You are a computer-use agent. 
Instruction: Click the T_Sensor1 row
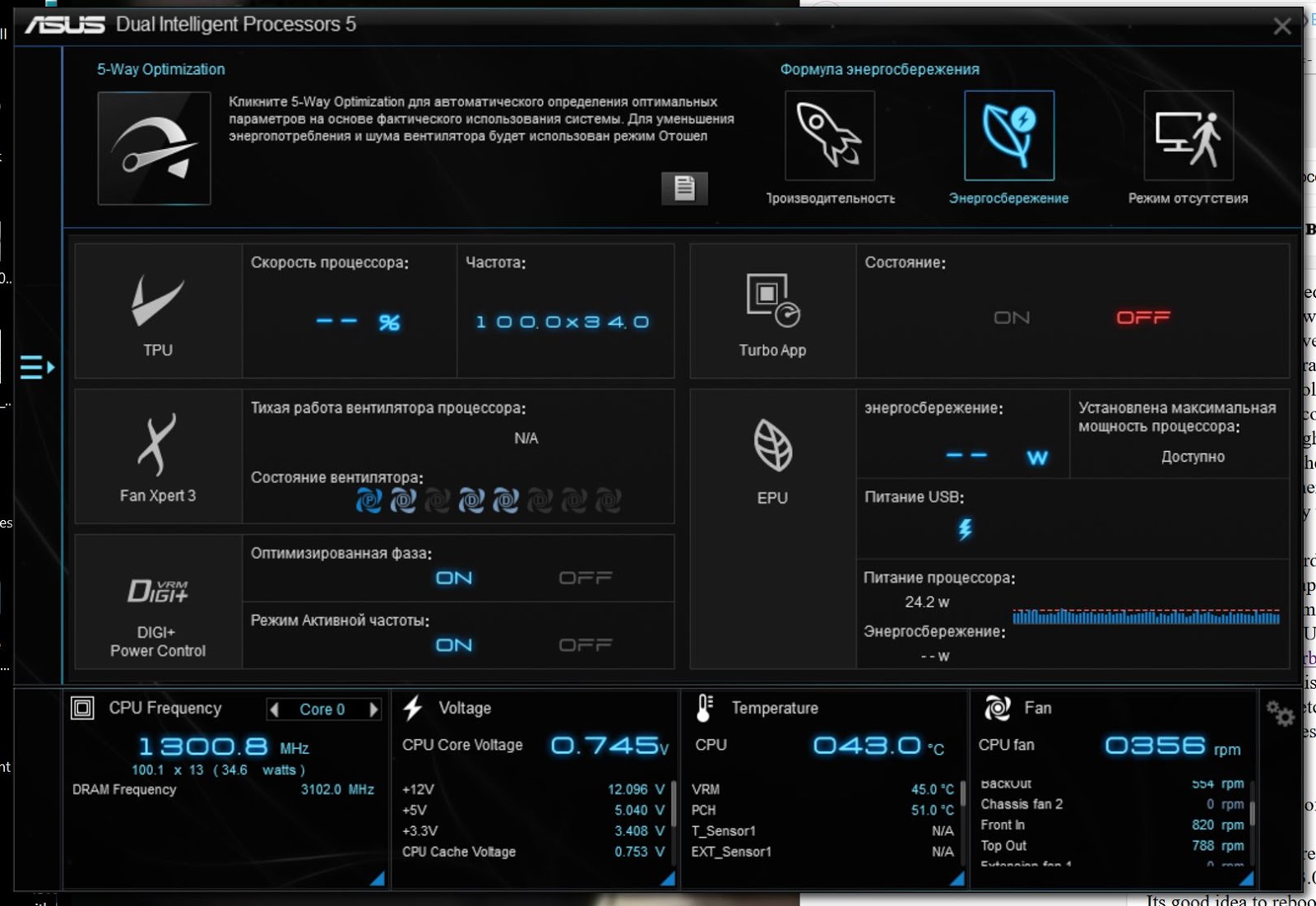(x=822, y=831)
